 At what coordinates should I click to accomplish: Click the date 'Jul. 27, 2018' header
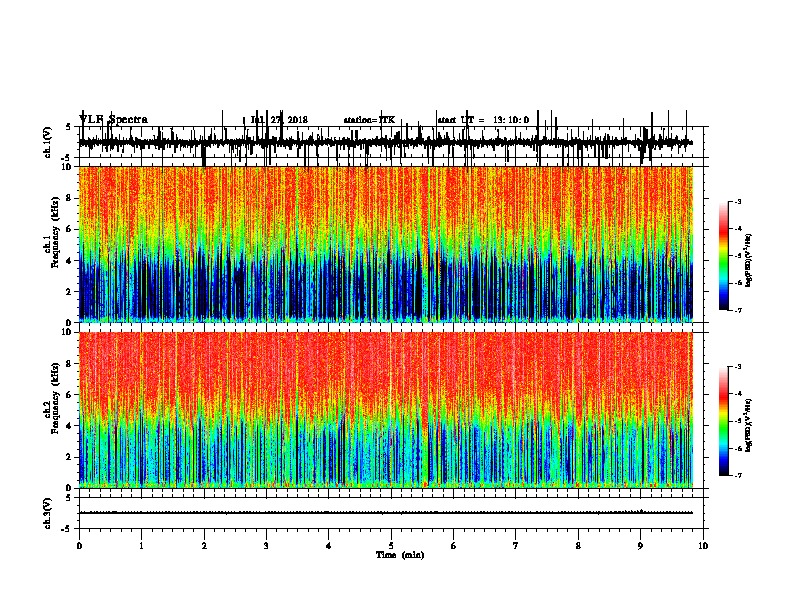pos(279,120)
